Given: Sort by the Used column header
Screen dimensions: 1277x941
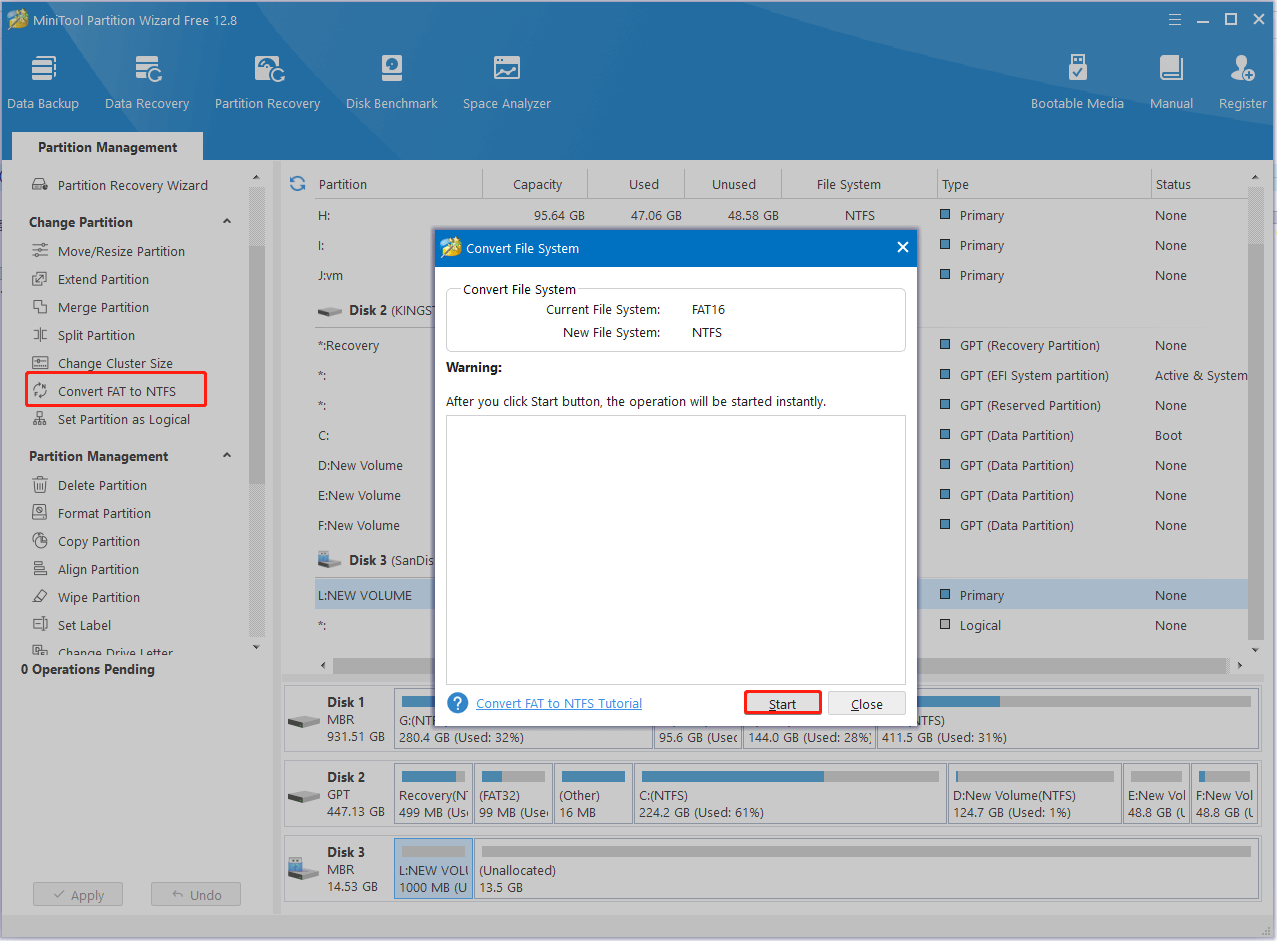Looking at the screenshot, I should pyautogui.click(x=643, y=184).
